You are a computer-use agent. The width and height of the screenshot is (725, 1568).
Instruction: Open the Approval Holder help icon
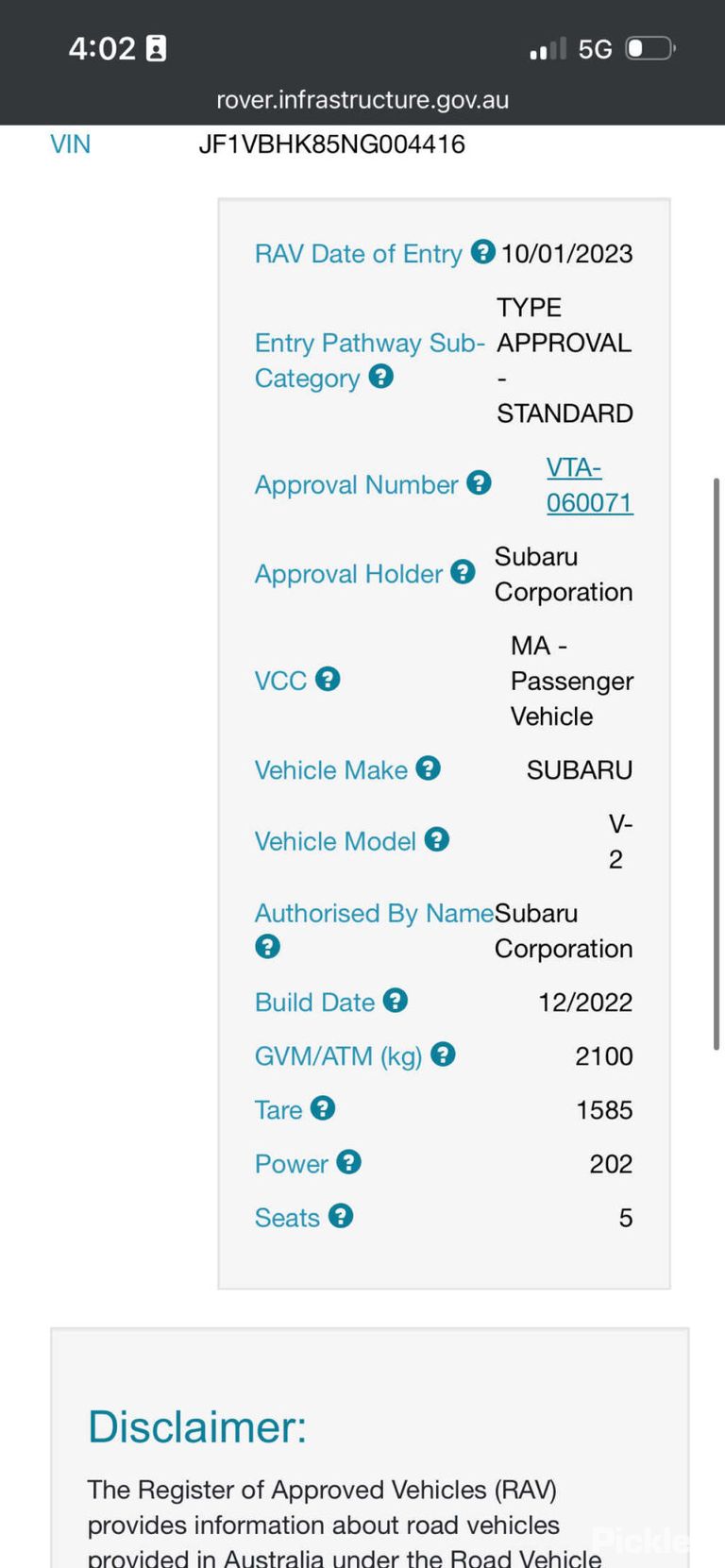tap(463, 572)
